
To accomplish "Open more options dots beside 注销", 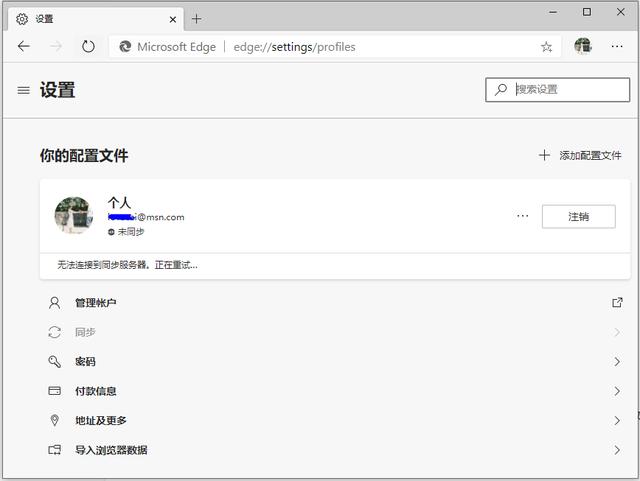I will point(522,216).
